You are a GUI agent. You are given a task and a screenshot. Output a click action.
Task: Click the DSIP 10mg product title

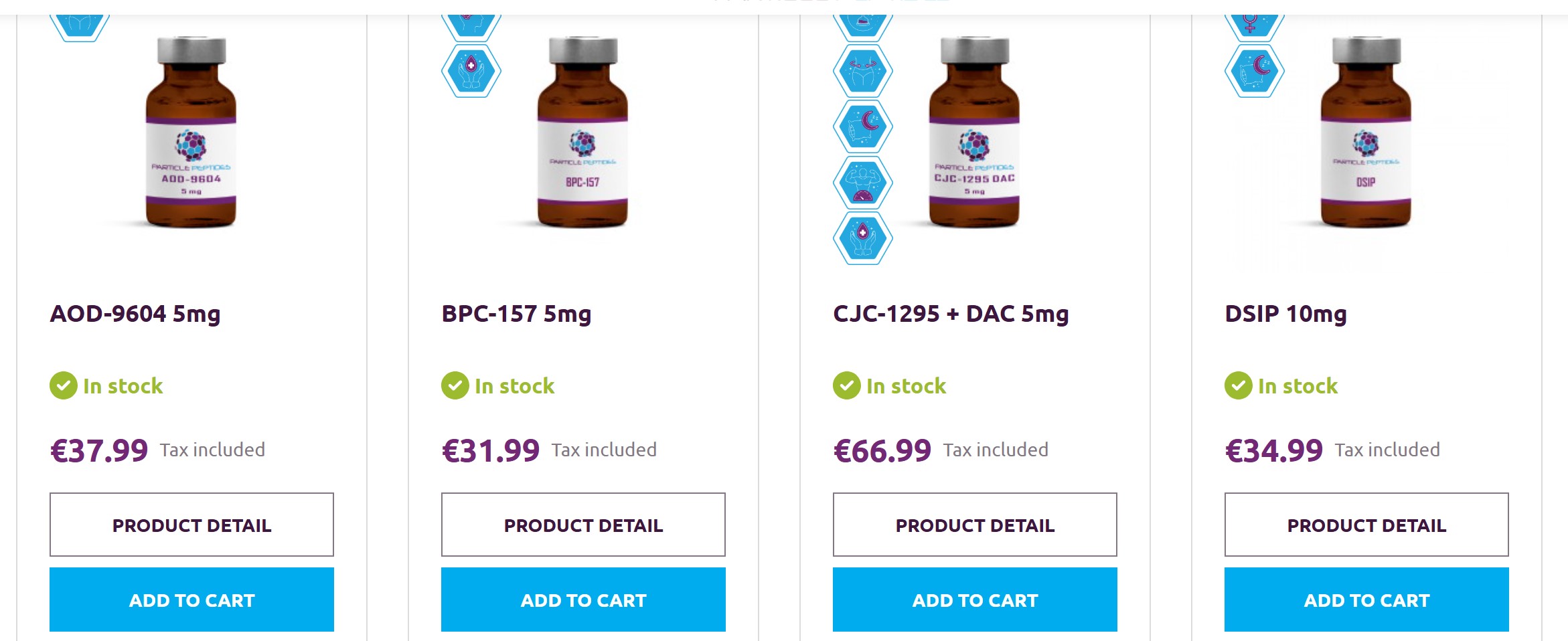(x=1296, y=312)
